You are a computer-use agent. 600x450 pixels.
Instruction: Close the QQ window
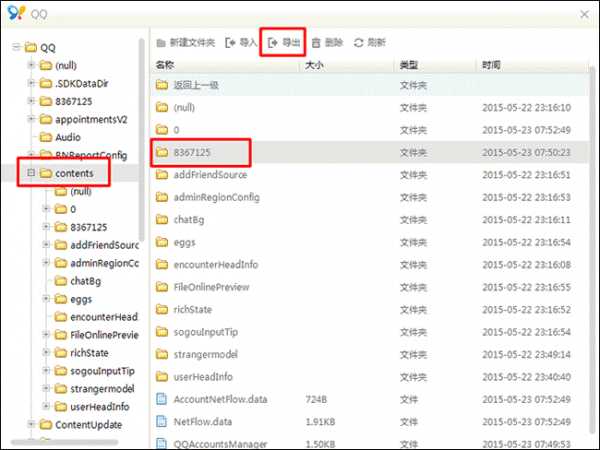[x=585, y=14]
